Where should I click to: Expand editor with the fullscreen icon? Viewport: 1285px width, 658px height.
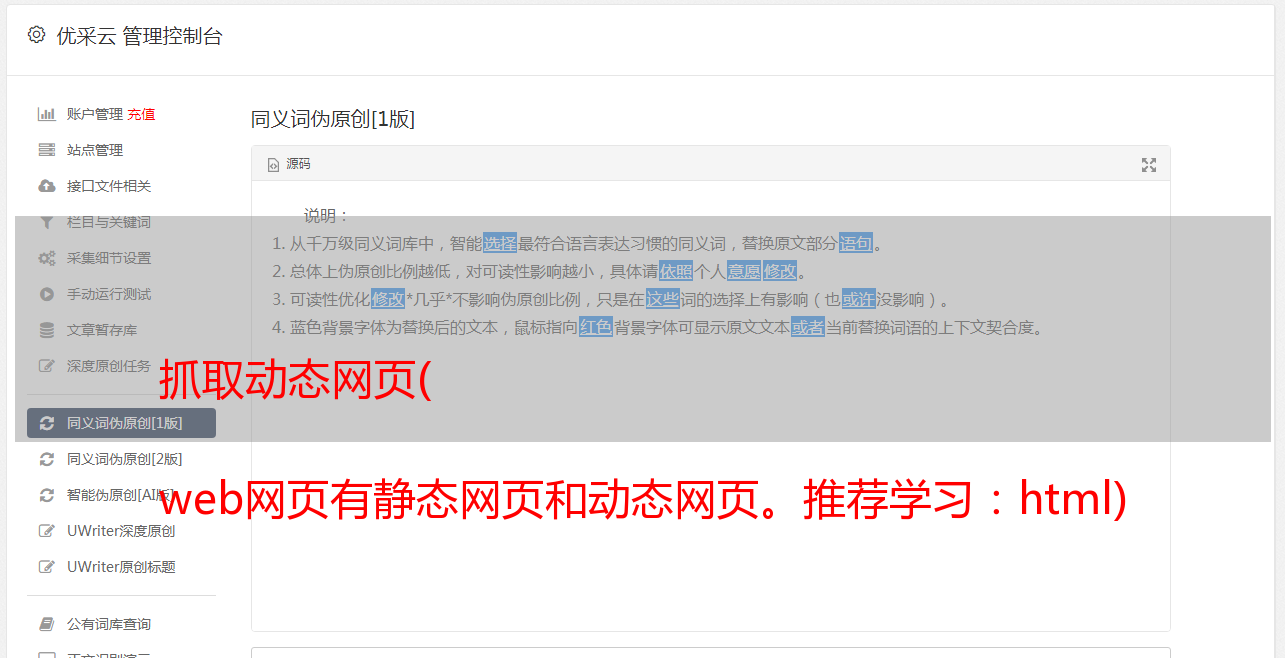point(1149,165)
